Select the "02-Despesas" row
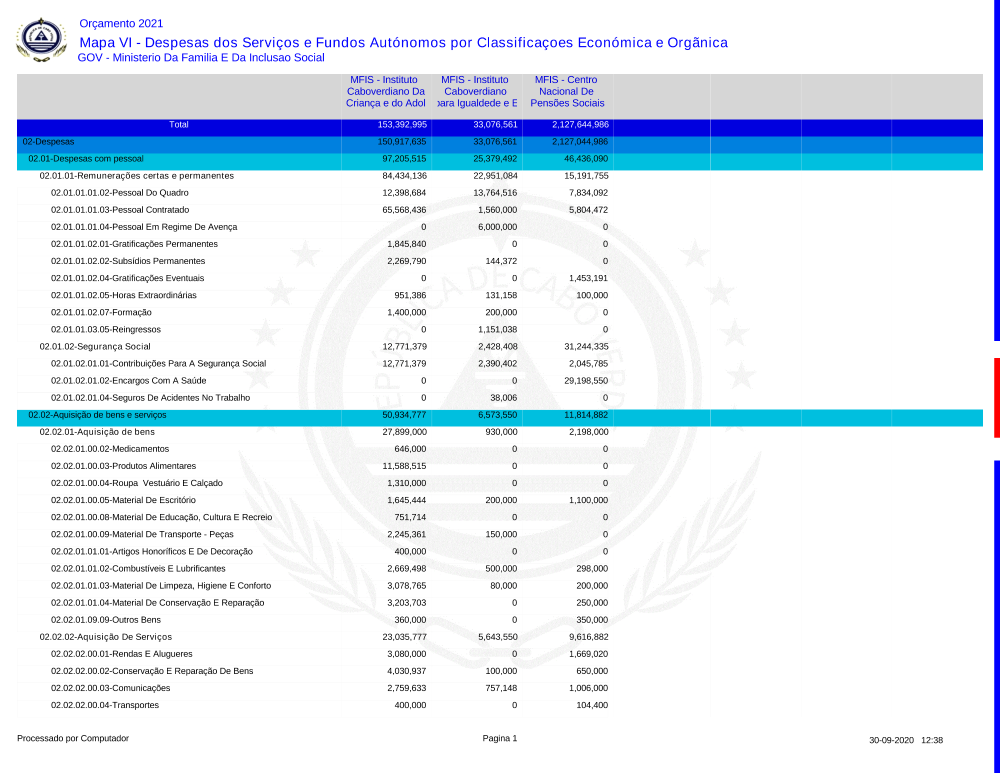This screenshot has width=1000, height=773. click(48, 142)
